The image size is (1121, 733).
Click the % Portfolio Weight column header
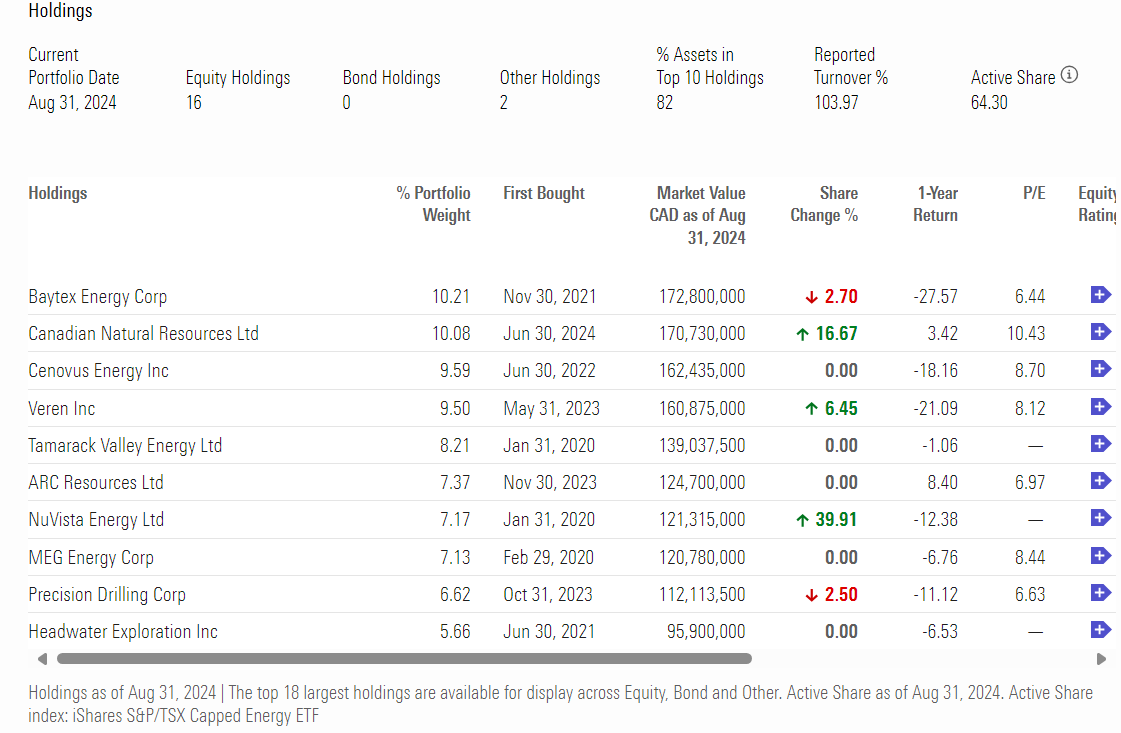click(433, 205)
